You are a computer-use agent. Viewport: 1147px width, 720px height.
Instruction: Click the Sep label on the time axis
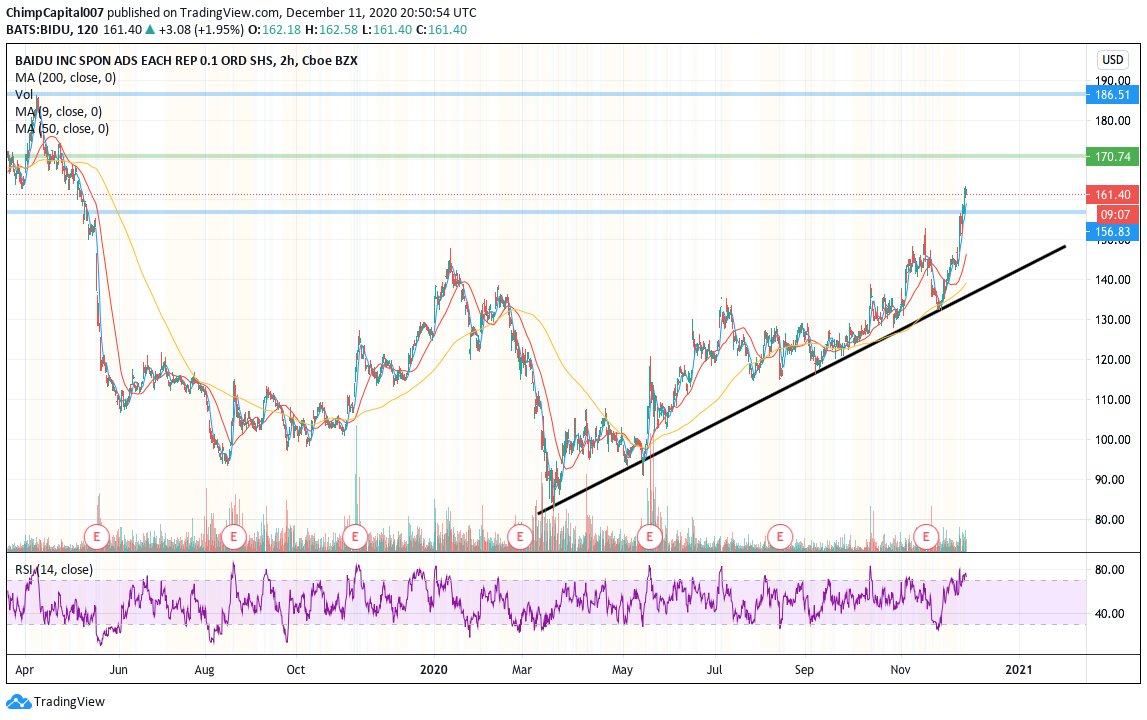point(804,670)
